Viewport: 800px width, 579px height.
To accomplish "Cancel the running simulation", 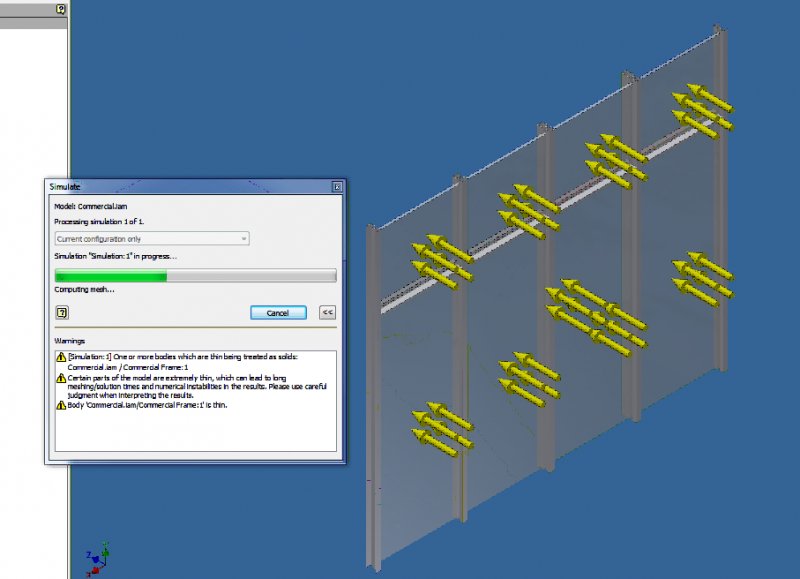I will 278,313.
